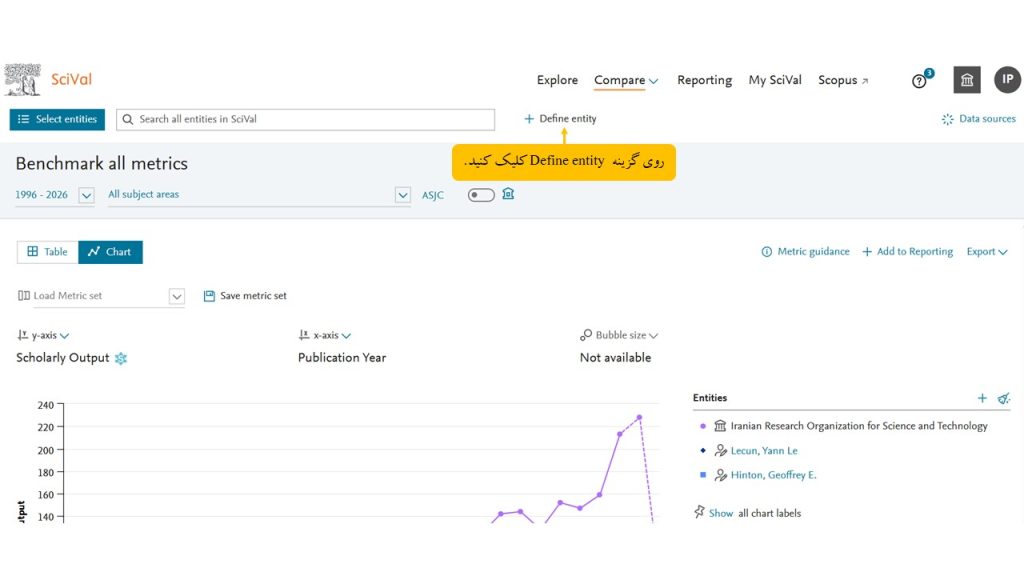Open the help question mark icon
Image resolution: width=1024 pixels, height=576 pixels.
click(919, 81)
